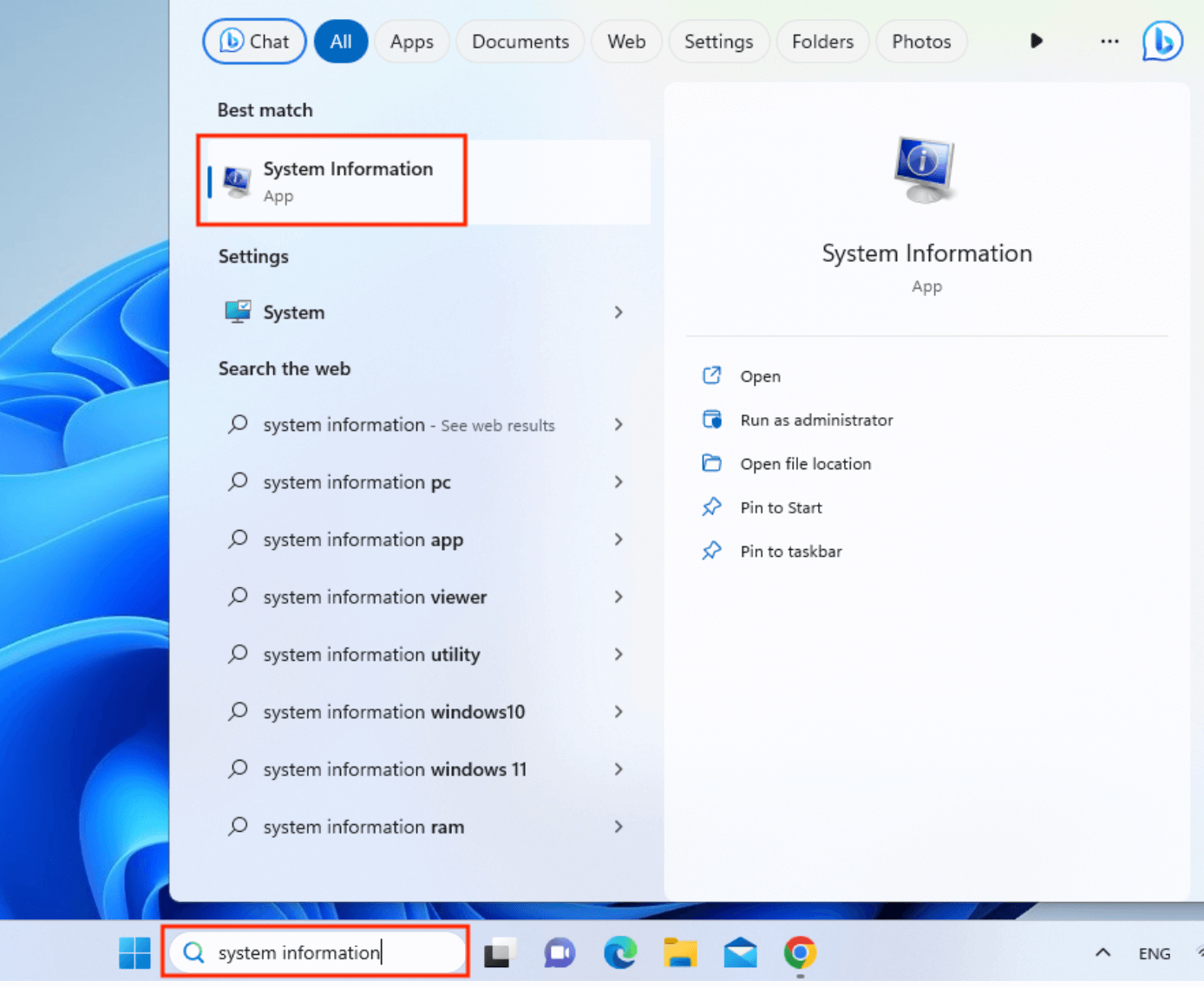The width and height of the screenshot is (1204, 987).
Task: Click the System settings monitor icon
Action: pyautogui.click(x=238, y=311)
